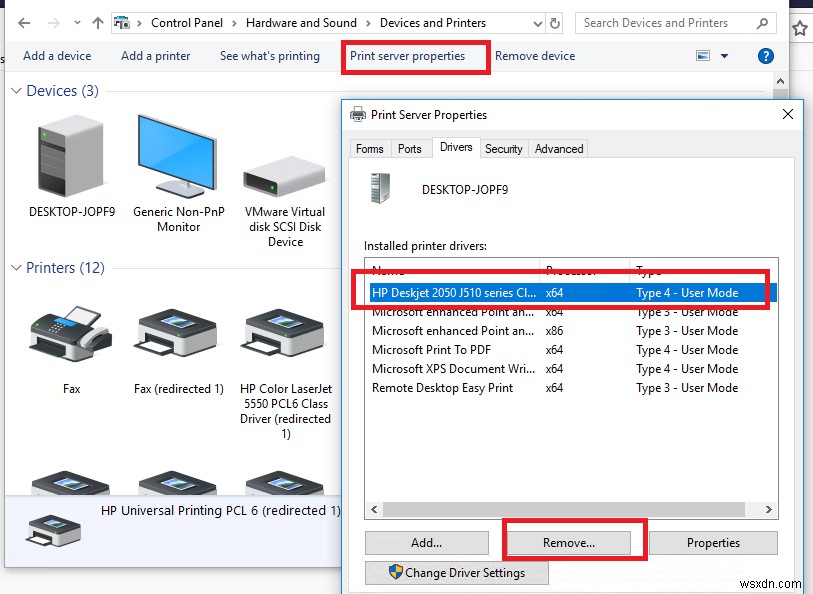Viewport: 813px width, 594px height.
Task: Switch to the Security tab
Action: [x=503, y=148]
